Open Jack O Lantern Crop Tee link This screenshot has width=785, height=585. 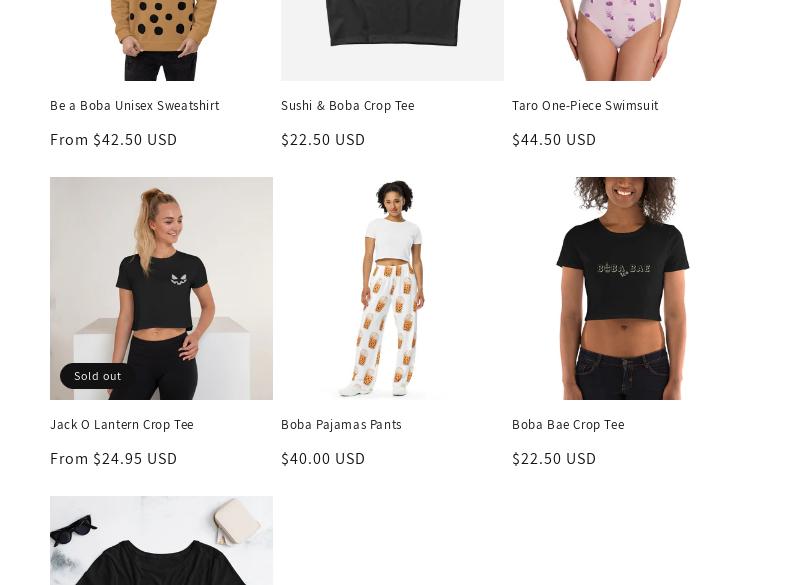click(122, 424)
